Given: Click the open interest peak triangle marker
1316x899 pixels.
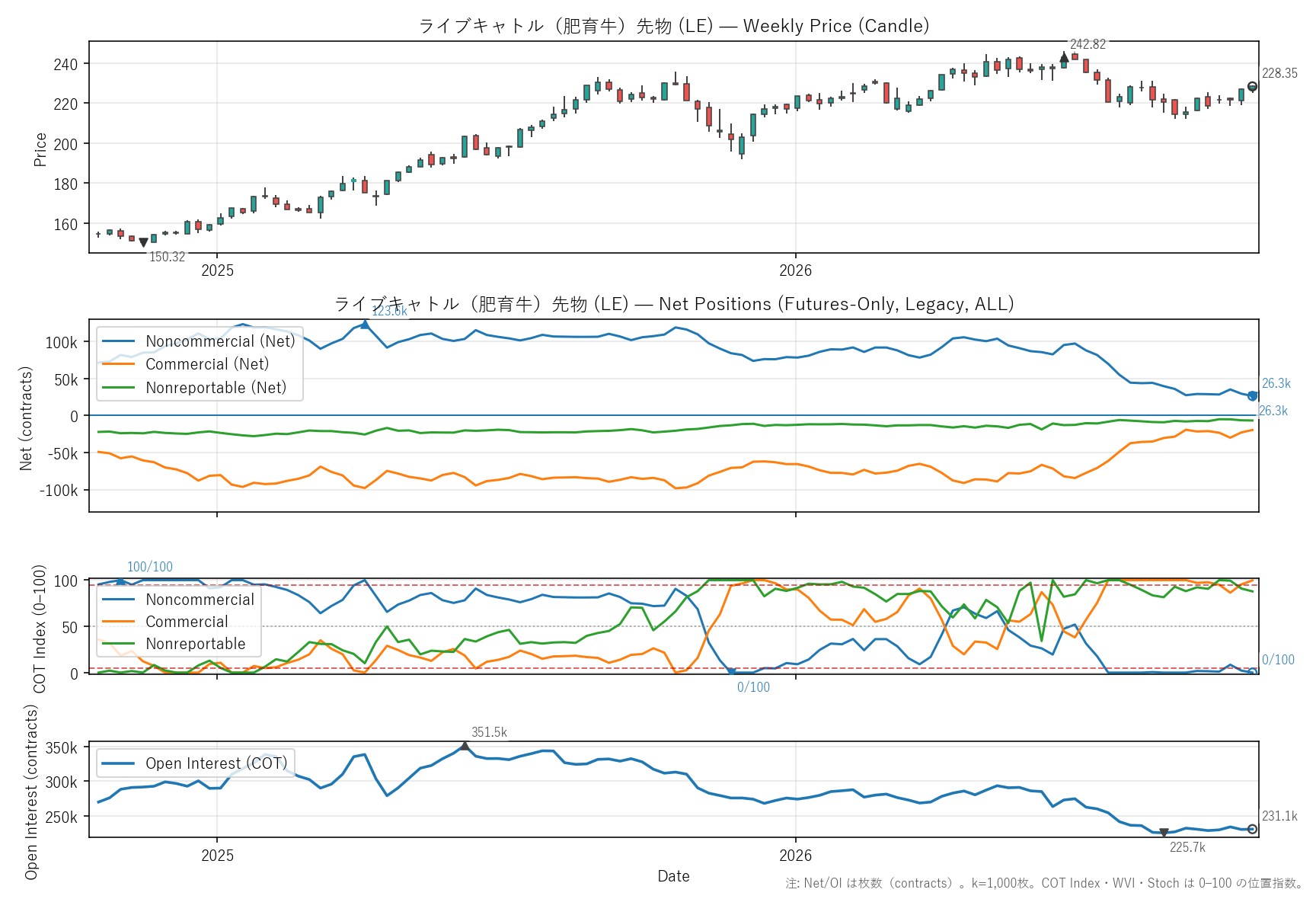Looking at the screenshot, I should [x=465, y=745].
